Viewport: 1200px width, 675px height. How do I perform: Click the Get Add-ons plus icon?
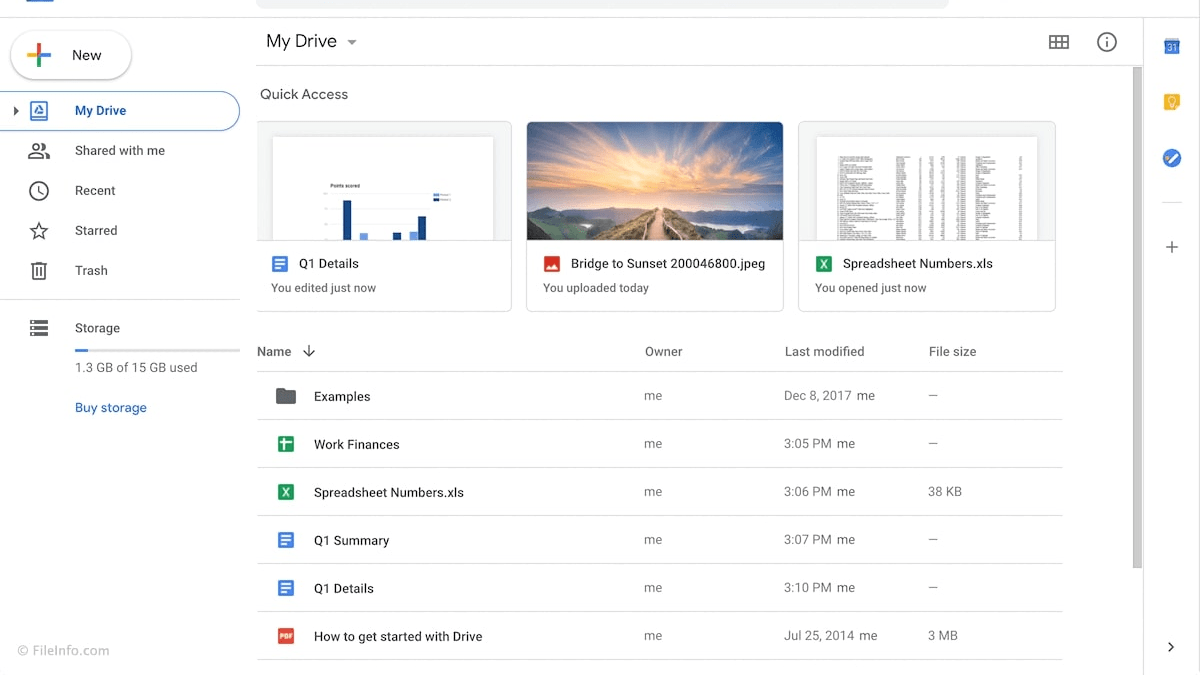click(1171, 246)
